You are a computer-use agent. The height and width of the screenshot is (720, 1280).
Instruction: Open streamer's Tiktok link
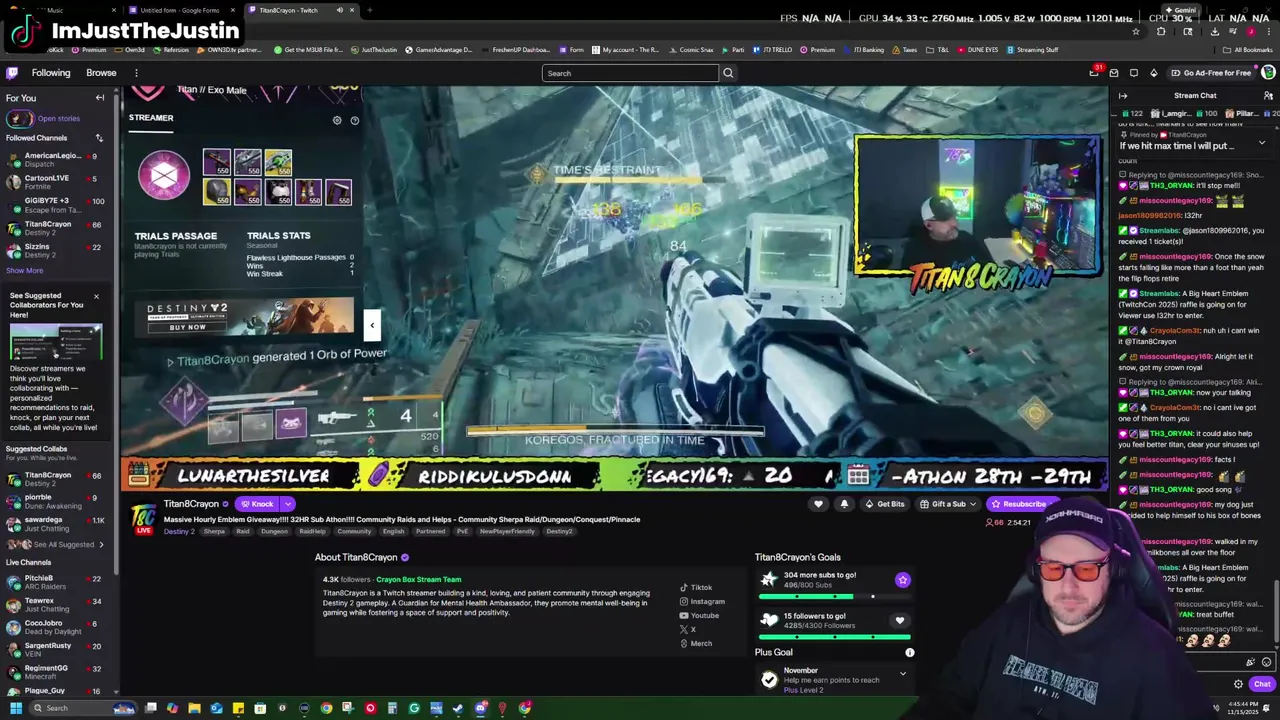point(696,587)
